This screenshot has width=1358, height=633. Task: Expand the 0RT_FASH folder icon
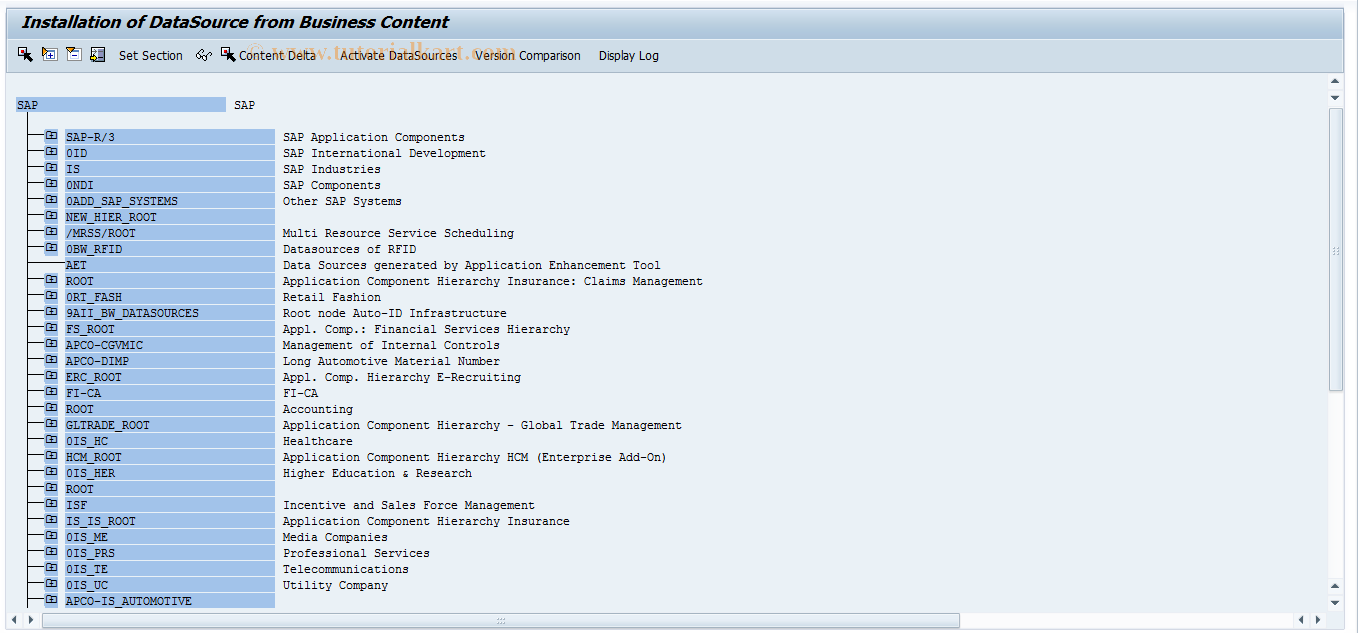pyautogui.click(x=51, y=296)
